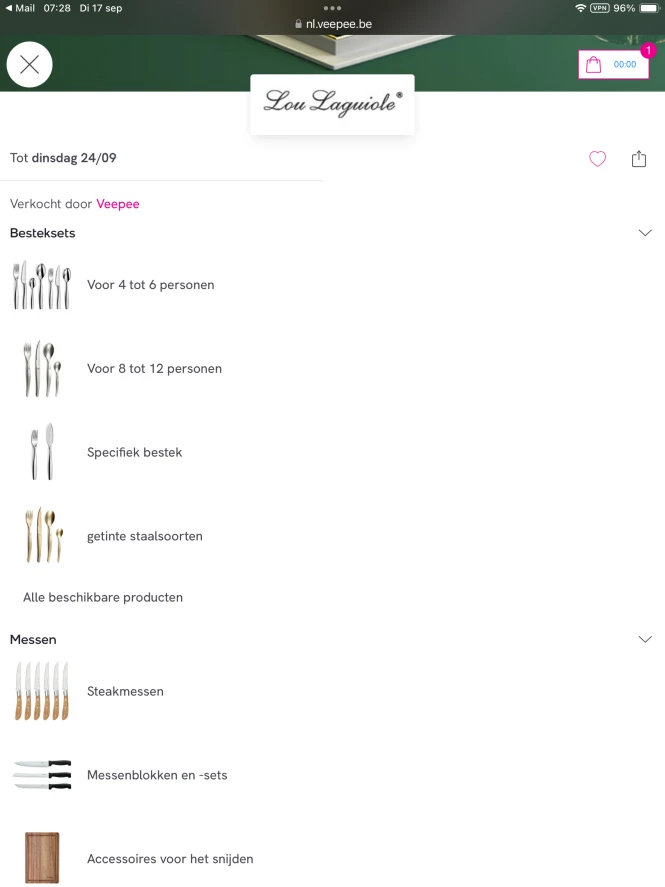View 'Alle beschikbare producten'
The height and width of the screenshot is (887, 665).
(103, 598)
